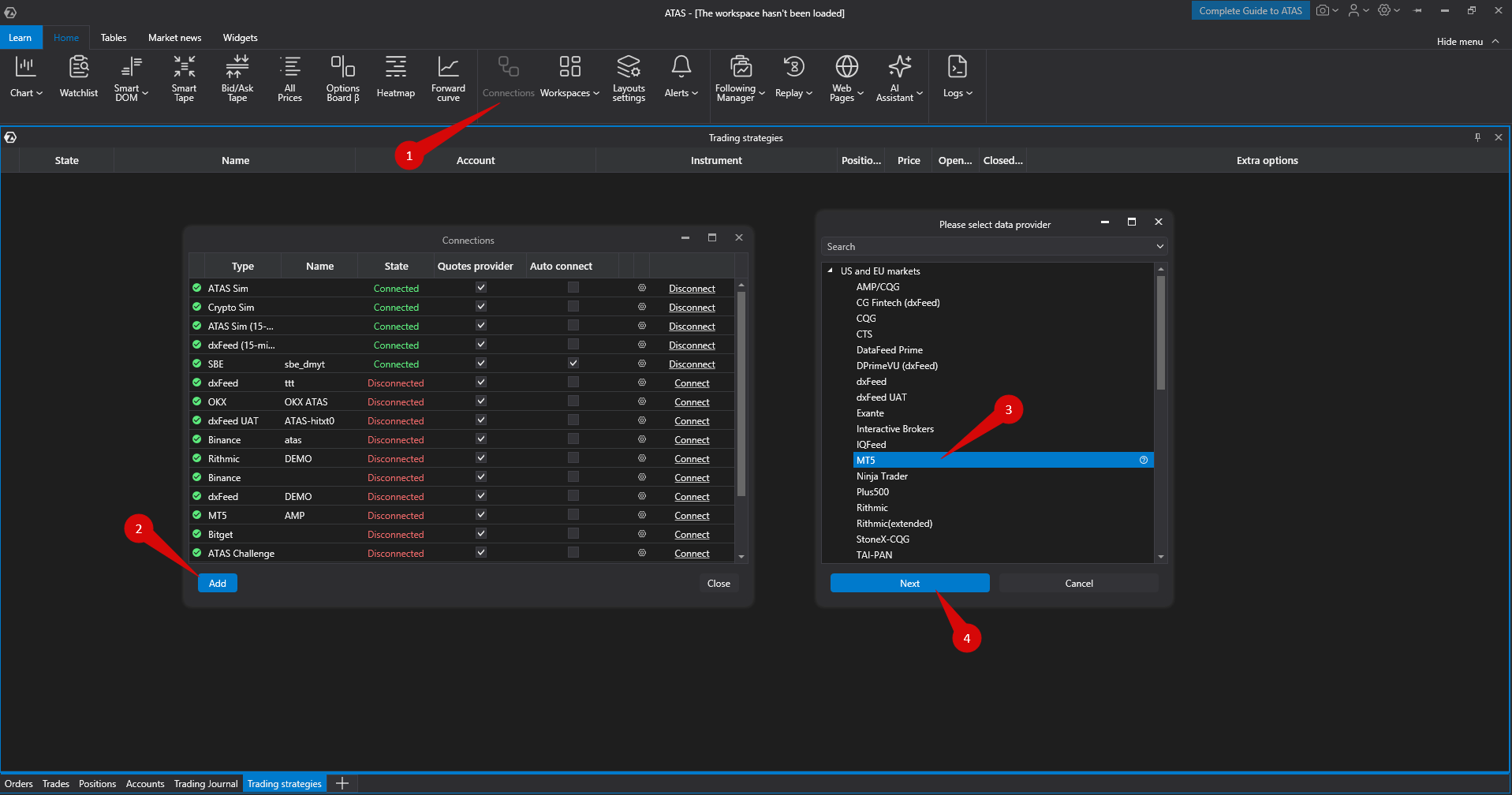
Task: Toggle Quotes provider for the MT5 AMP connection
Action: [x=481, y=515]
